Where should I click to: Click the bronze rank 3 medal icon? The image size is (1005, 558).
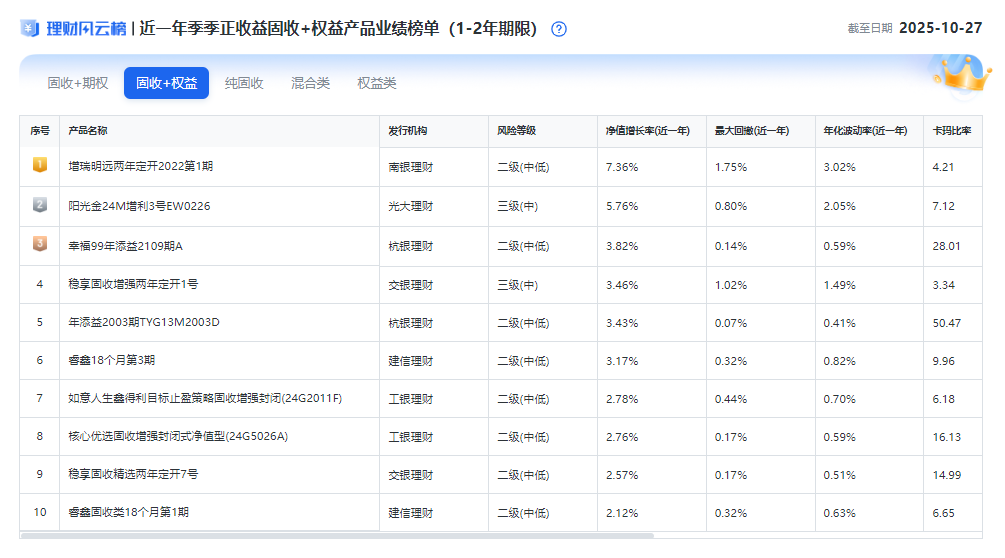40,244
